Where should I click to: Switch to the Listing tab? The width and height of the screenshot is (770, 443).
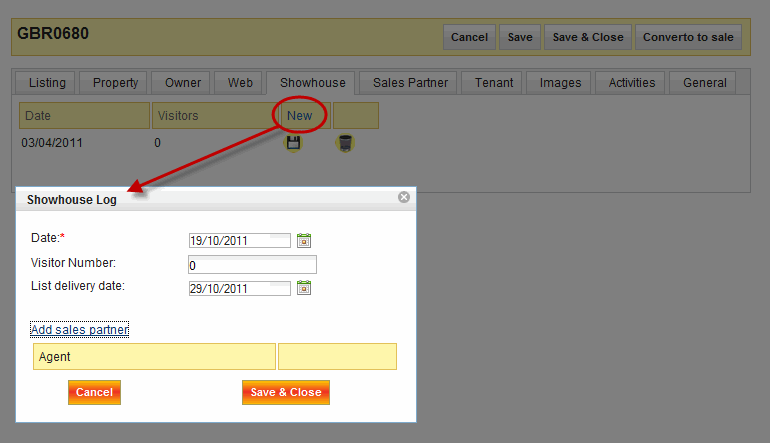47,83
